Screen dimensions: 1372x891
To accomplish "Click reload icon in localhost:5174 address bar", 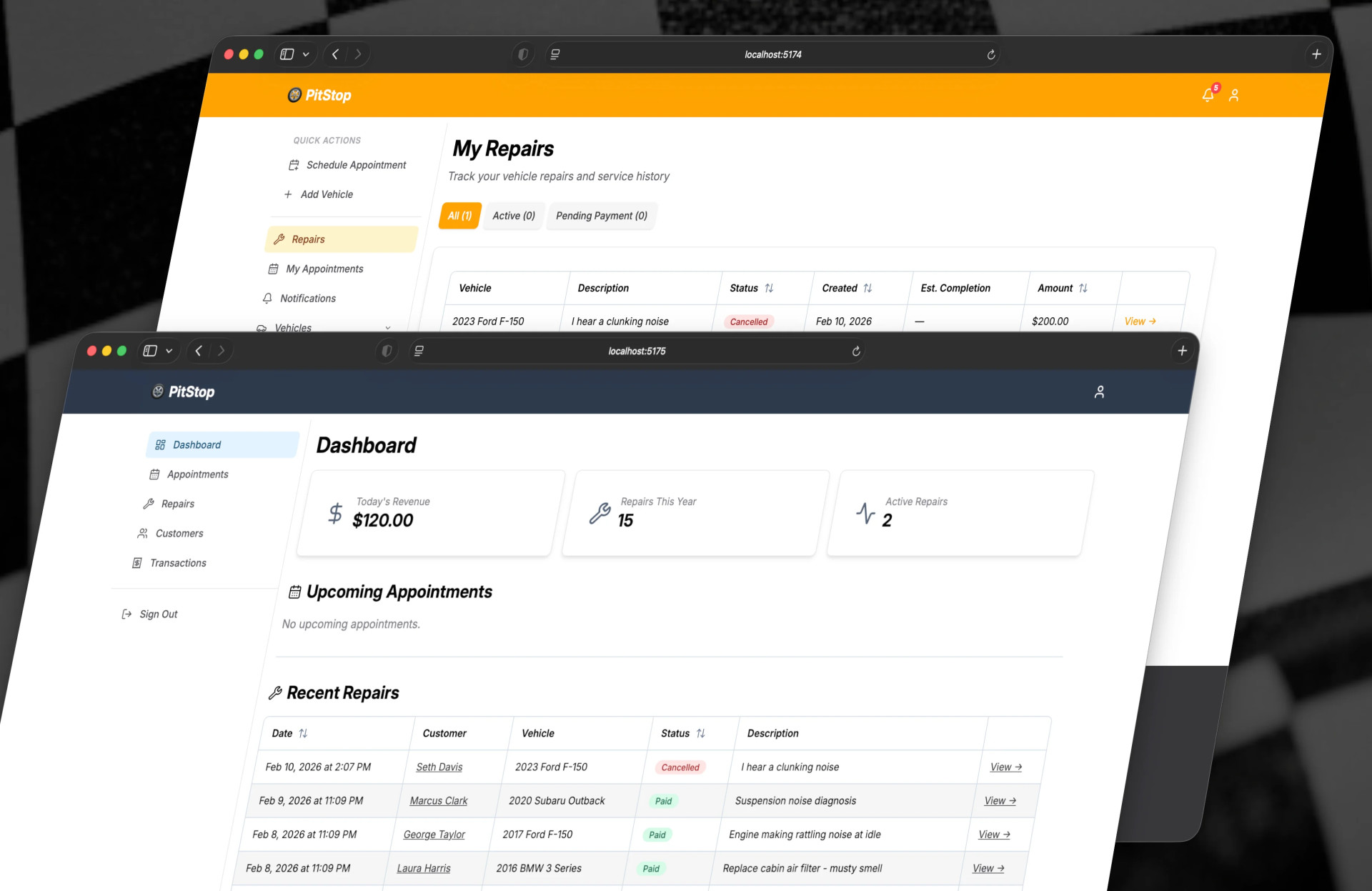I will (991, 54).
